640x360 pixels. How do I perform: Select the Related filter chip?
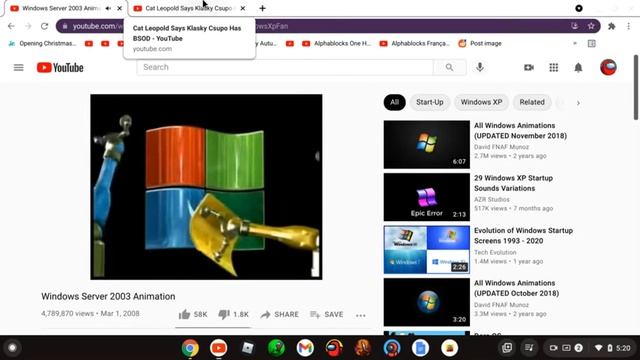532,102
